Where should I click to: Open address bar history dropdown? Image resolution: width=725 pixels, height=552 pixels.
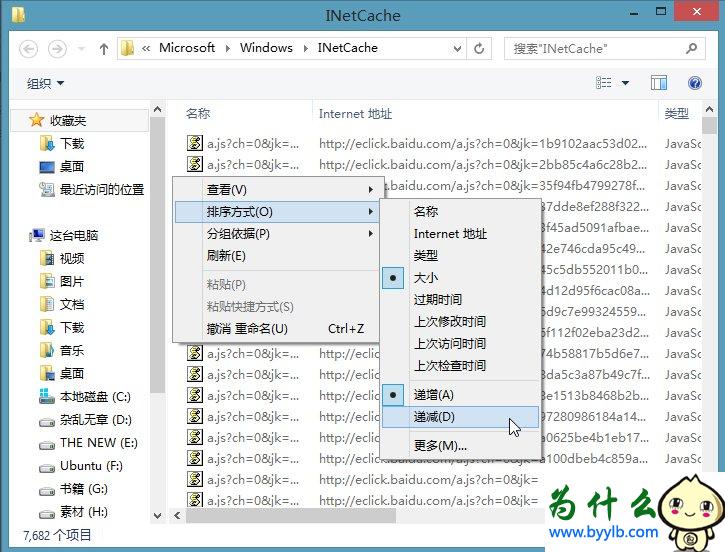457,48
